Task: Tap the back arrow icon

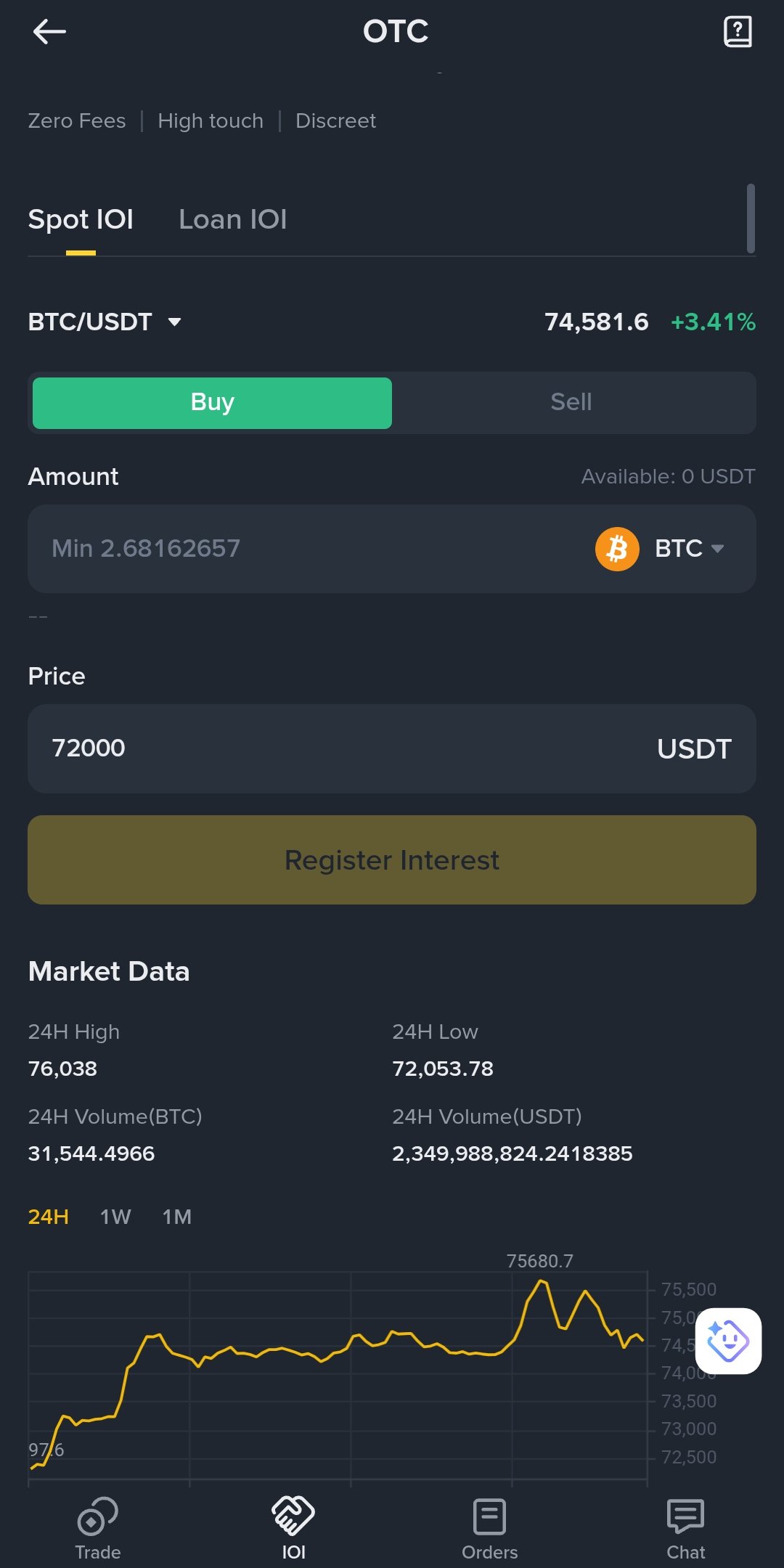Action: coord(49,32)
